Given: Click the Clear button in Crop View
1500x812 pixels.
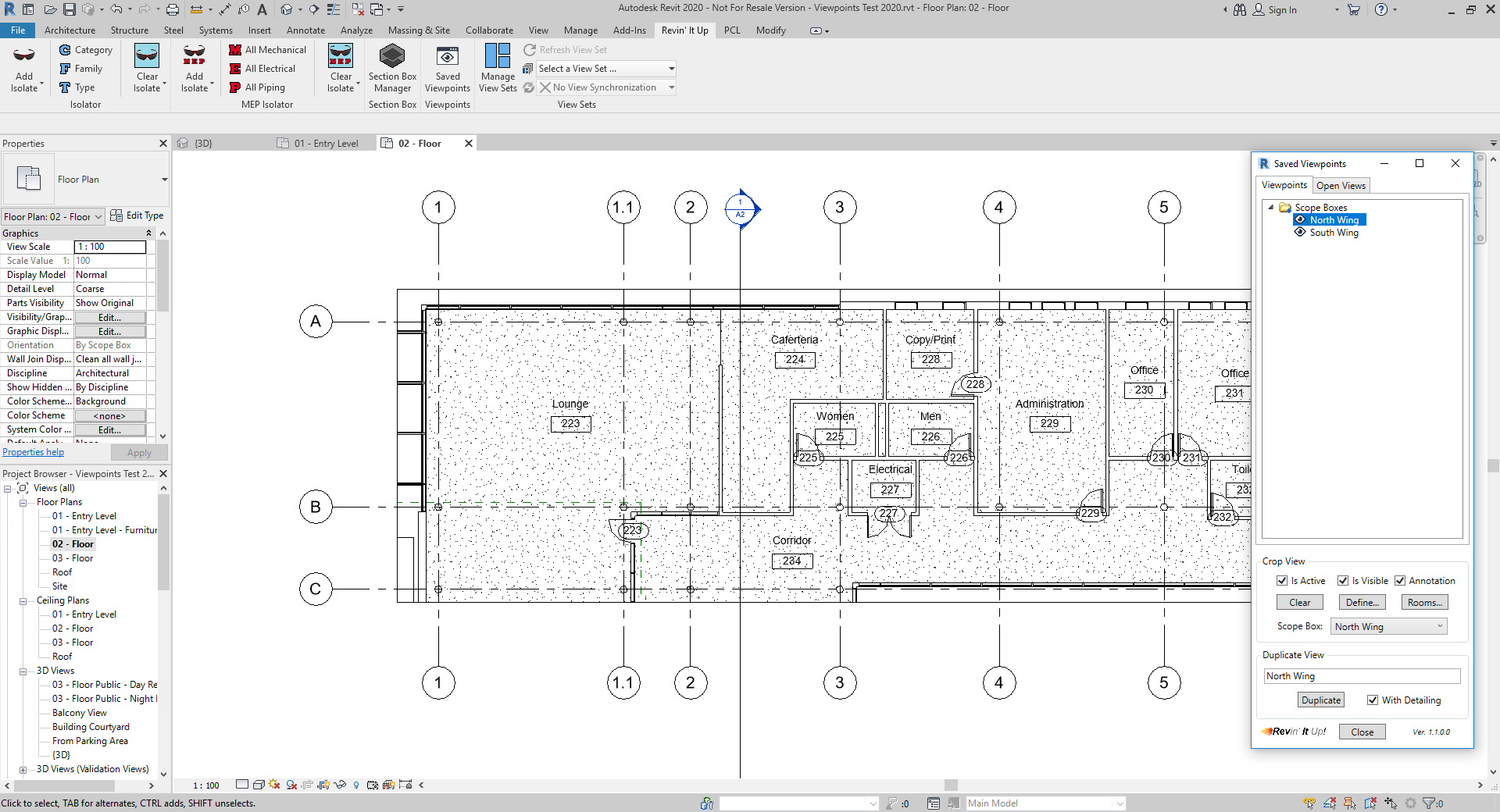Looking at the screenshot, I should point(1300,603).
